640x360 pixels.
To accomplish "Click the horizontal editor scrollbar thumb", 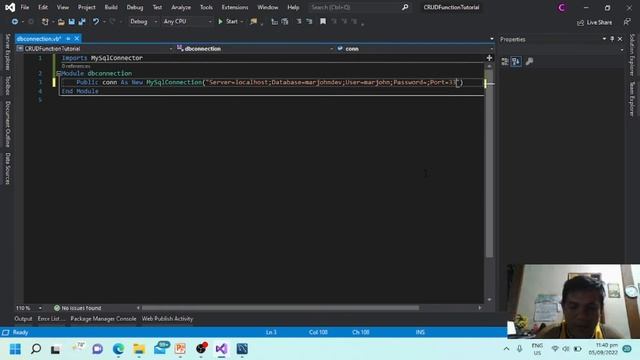I will [x=280, y=308].
